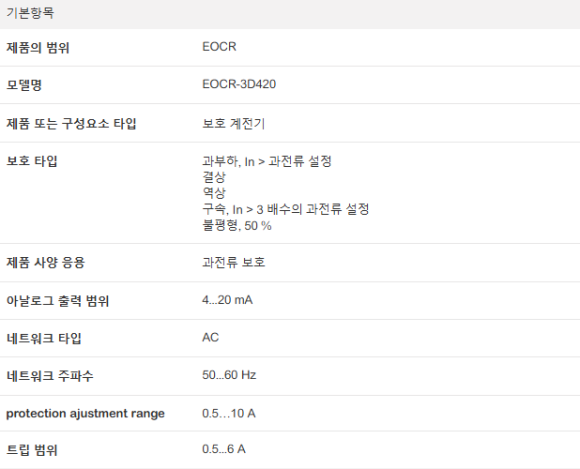
Task: Click the model value EOCR-3D420
Action: [x=239, y=84]
